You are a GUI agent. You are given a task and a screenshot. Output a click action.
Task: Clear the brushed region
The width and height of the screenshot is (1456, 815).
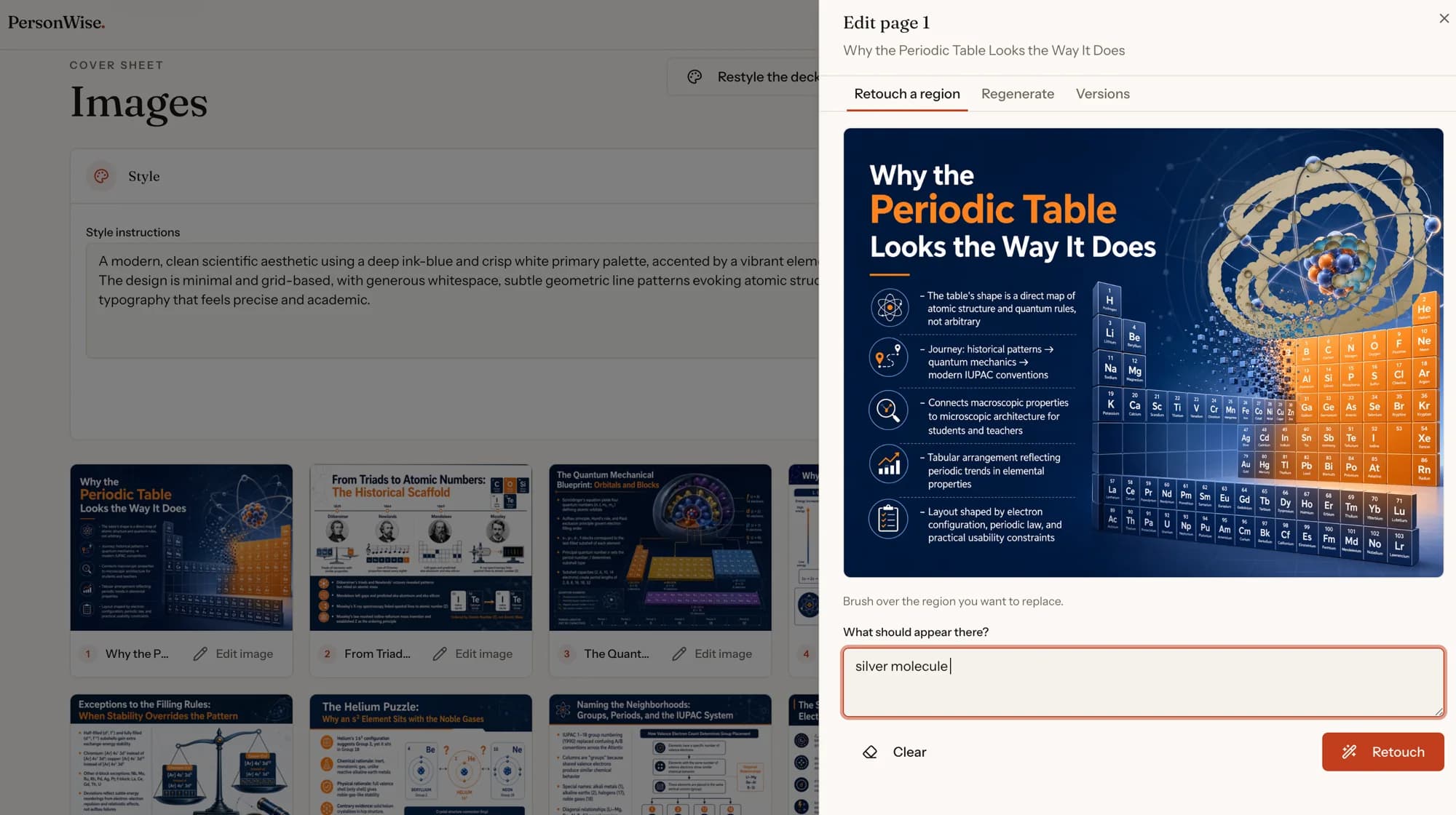coord(894,752)
